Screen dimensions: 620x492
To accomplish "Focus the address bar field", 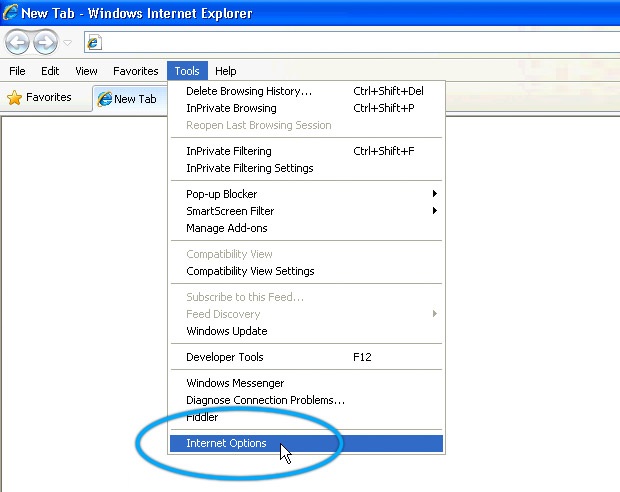I will point(352,42).
